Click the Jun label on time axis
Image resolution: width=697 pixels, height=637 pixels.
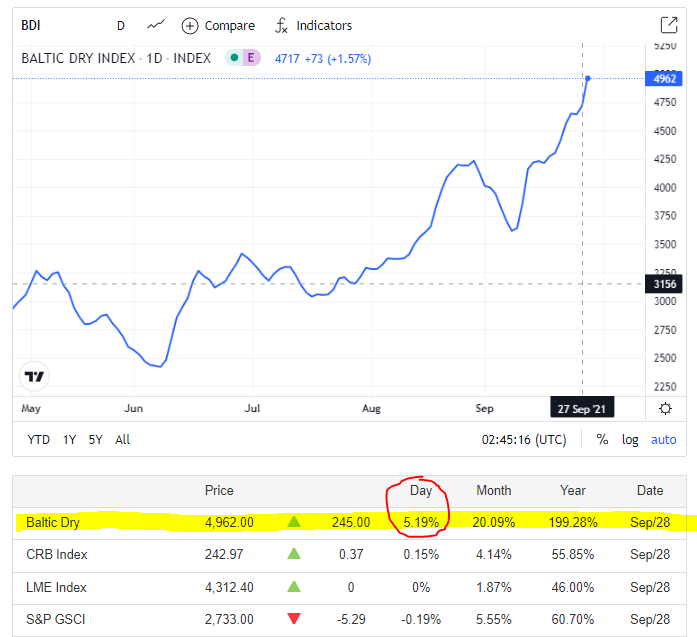point(133,409)
